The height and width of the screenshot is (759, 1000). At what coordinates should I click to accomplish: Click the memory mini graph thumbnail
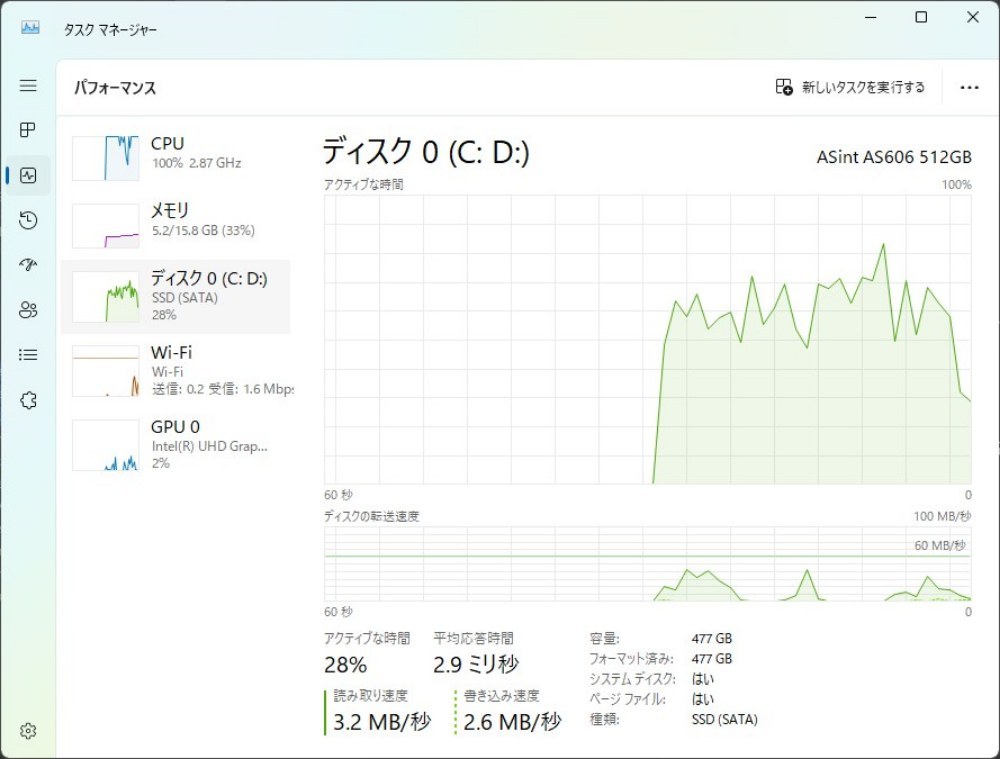[x=106, y=225]
